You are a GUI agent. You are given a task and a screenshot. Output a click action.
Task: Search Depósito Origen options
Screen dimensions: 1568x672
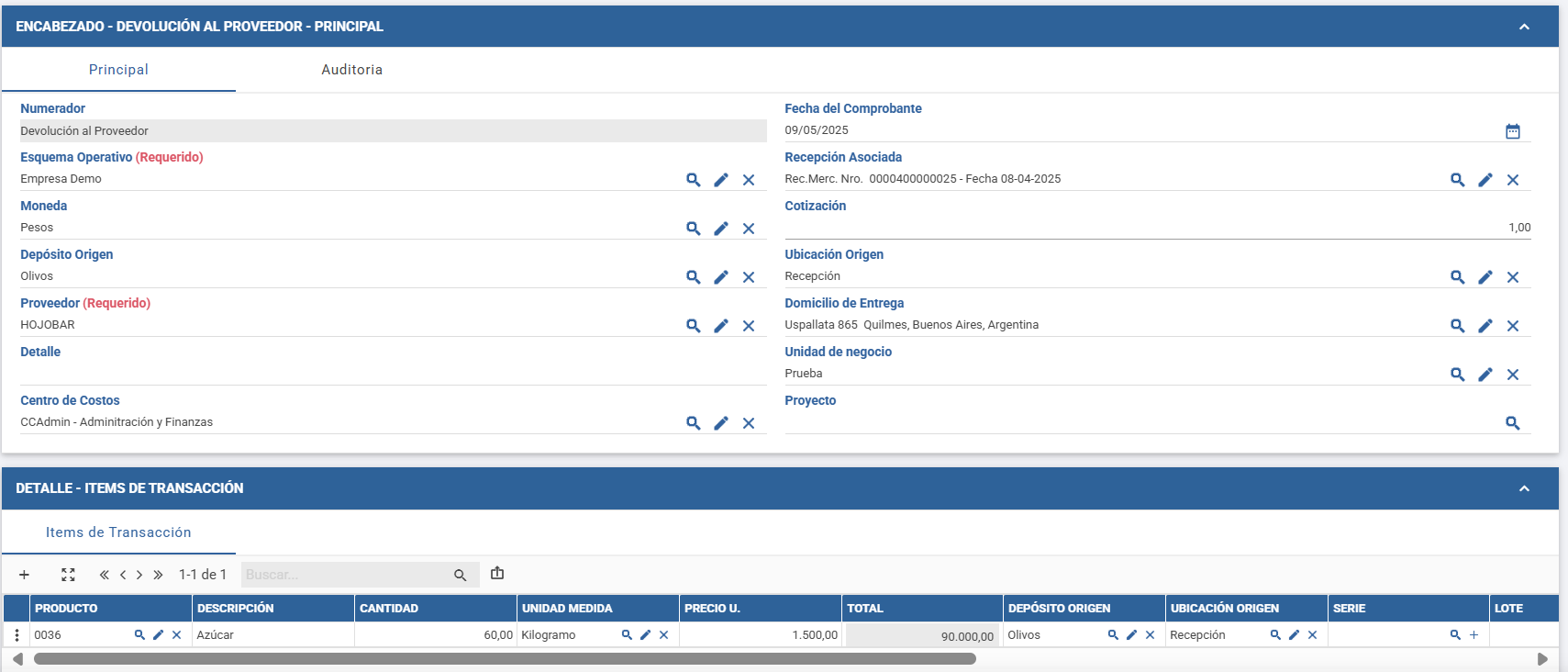tap(694, 277)
